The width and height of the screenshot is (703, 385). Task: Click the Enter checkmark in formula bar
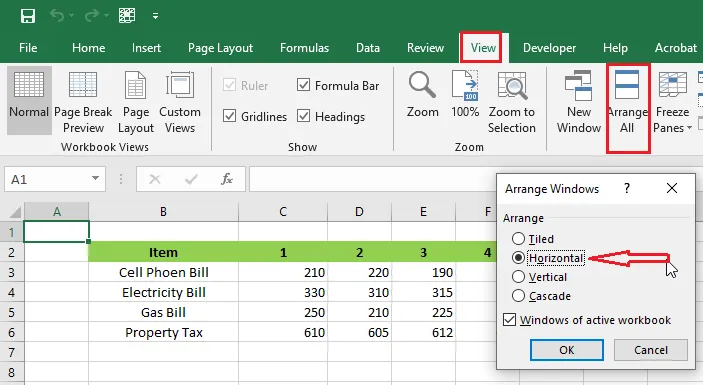[191, 179]
